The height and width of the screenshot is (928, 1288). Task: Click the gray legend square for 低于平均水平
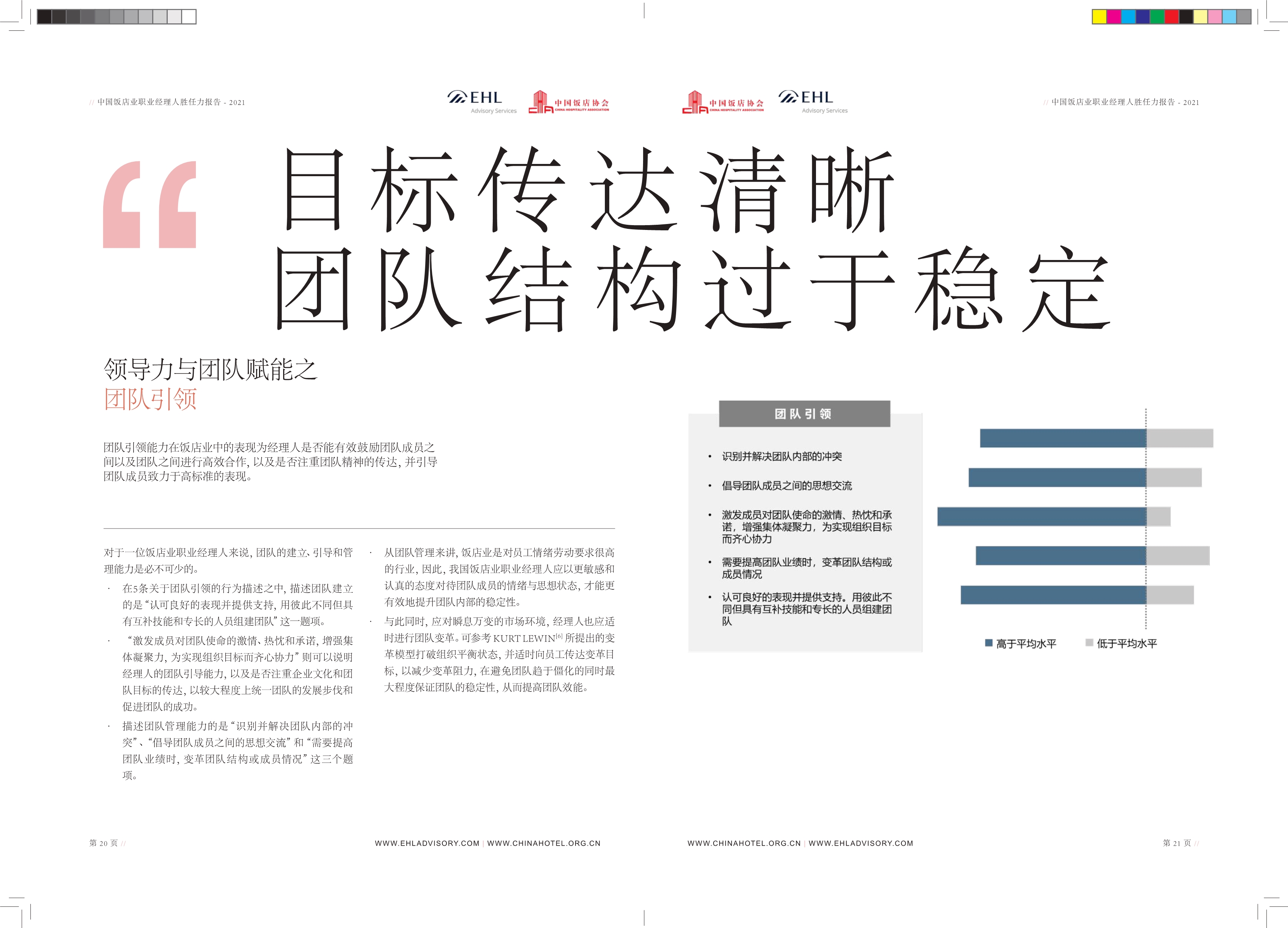pos(1089,642)
